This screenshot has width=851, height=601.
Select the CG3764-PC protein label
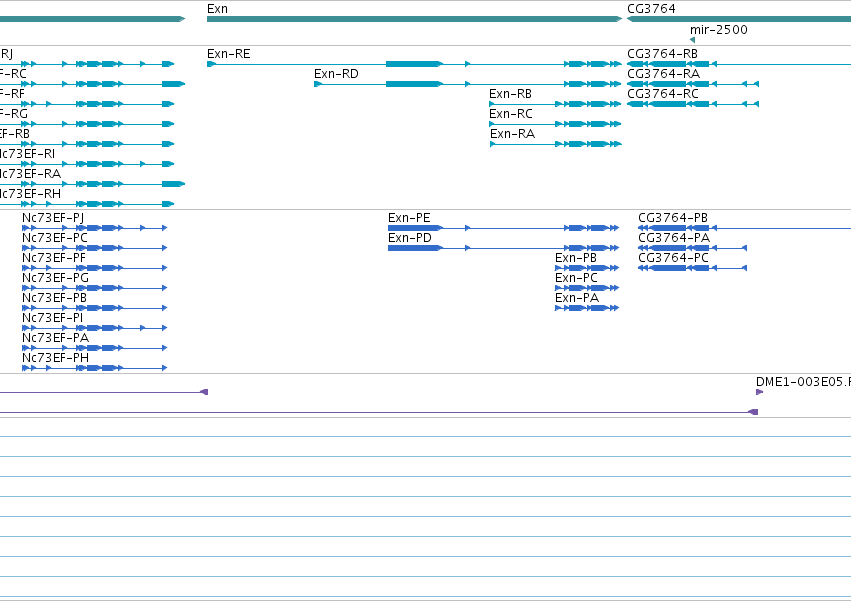[x=674, y=258]
